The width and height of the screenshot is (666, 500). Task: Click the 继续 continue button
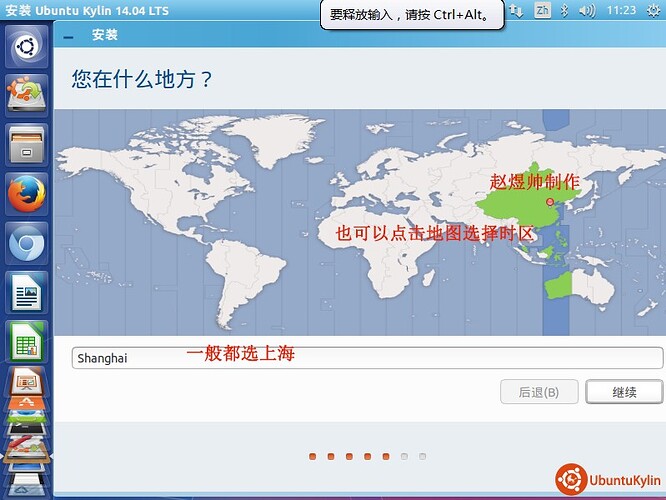[624, 392]
